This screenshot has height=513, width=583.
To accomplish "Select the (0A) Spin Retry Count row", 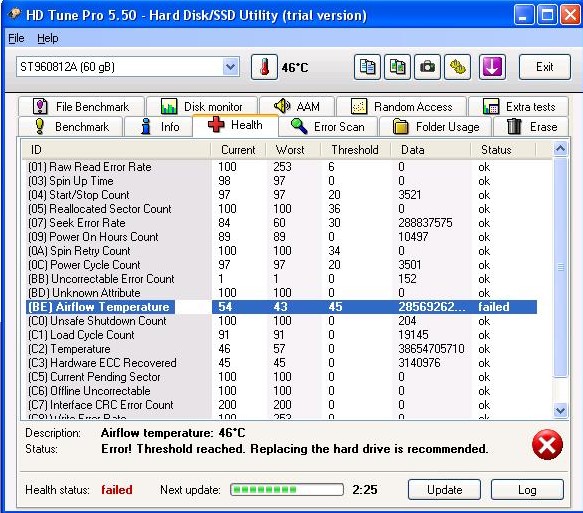I will point(281,251).
